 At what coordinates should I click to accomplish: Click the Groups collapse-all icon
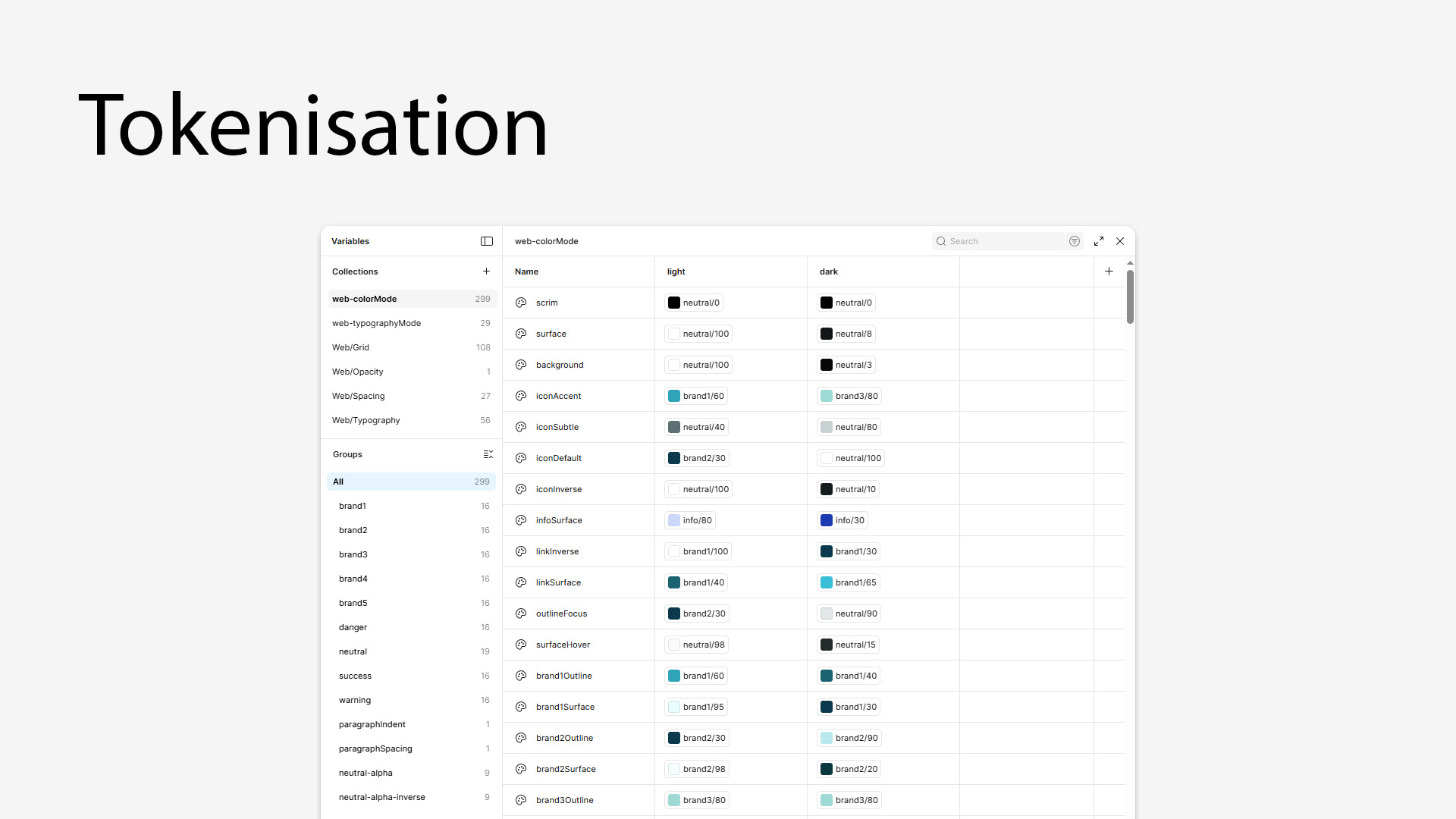click(488, 454)
